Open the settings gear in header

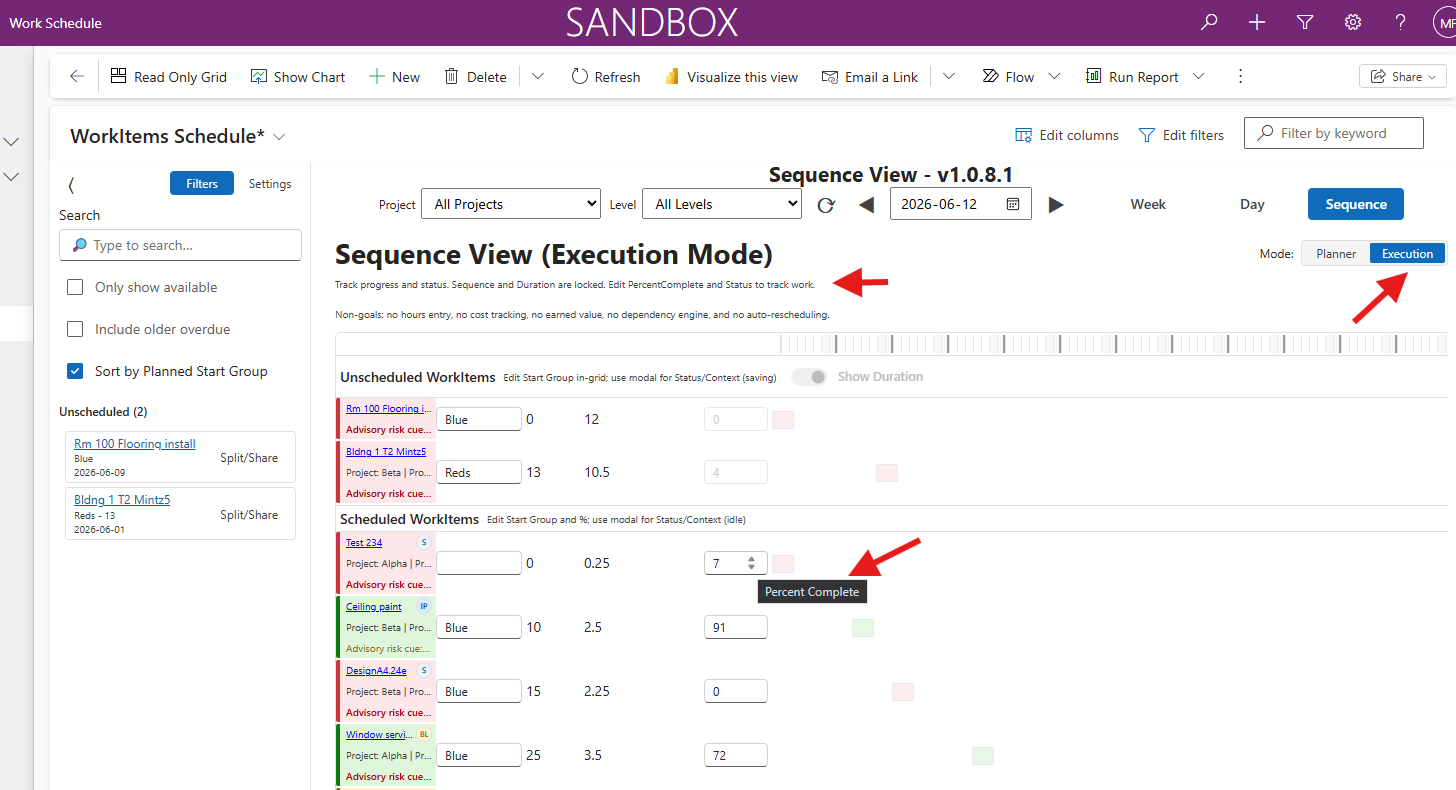1353,22
